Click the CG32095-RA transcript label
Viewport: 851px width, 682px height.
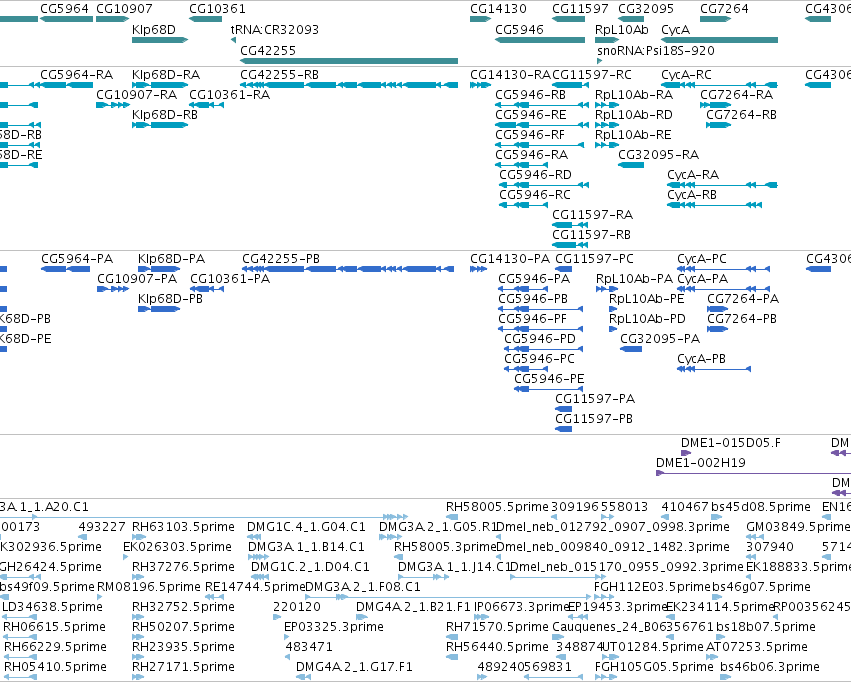(658, 155)
